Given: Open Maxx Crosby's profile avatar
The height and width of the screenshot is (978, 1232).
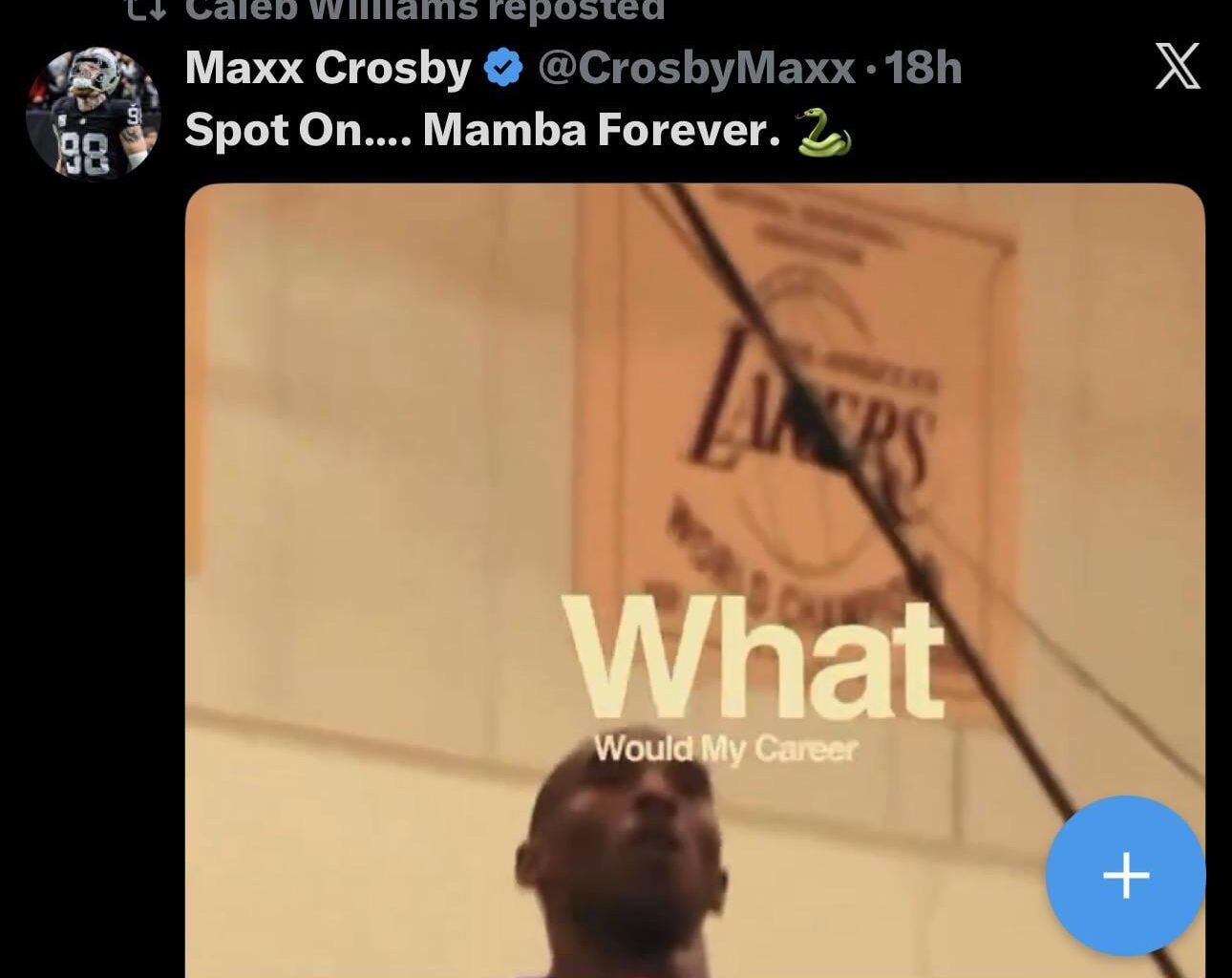Looking at the screenshot, I should click(93, 113).
